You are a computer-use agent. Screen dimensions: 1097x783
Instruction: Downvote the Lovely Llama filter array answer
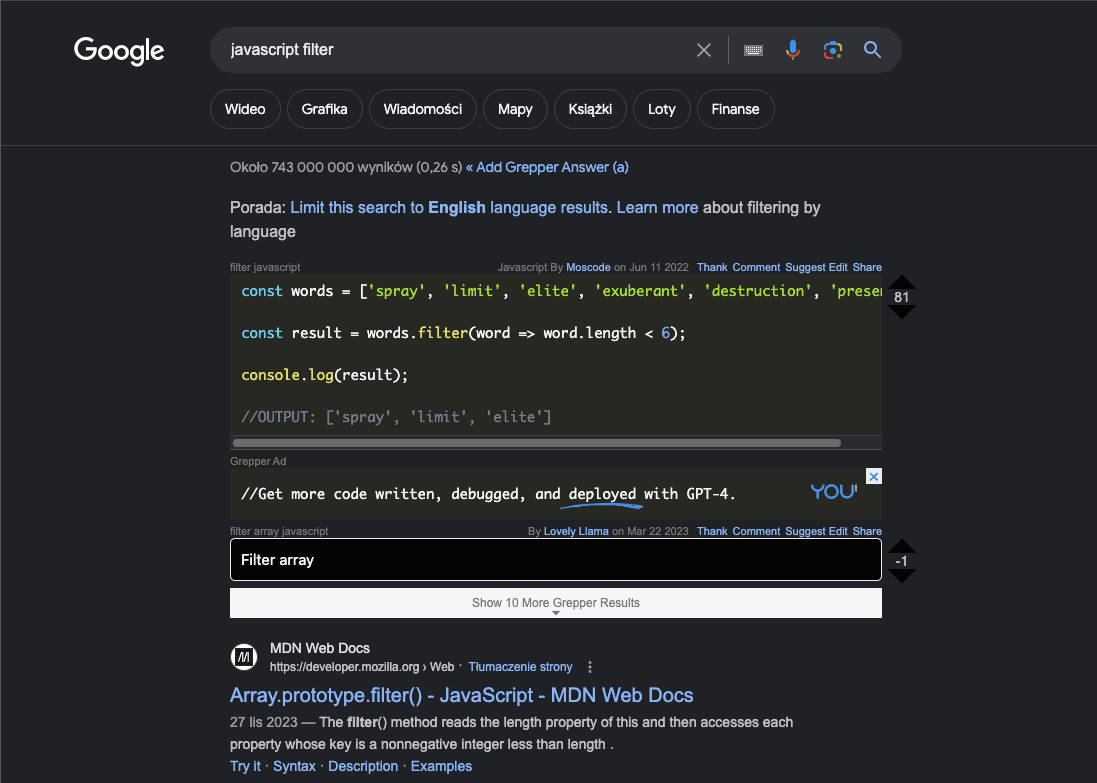pyautogui.click(x=902, y=576)
